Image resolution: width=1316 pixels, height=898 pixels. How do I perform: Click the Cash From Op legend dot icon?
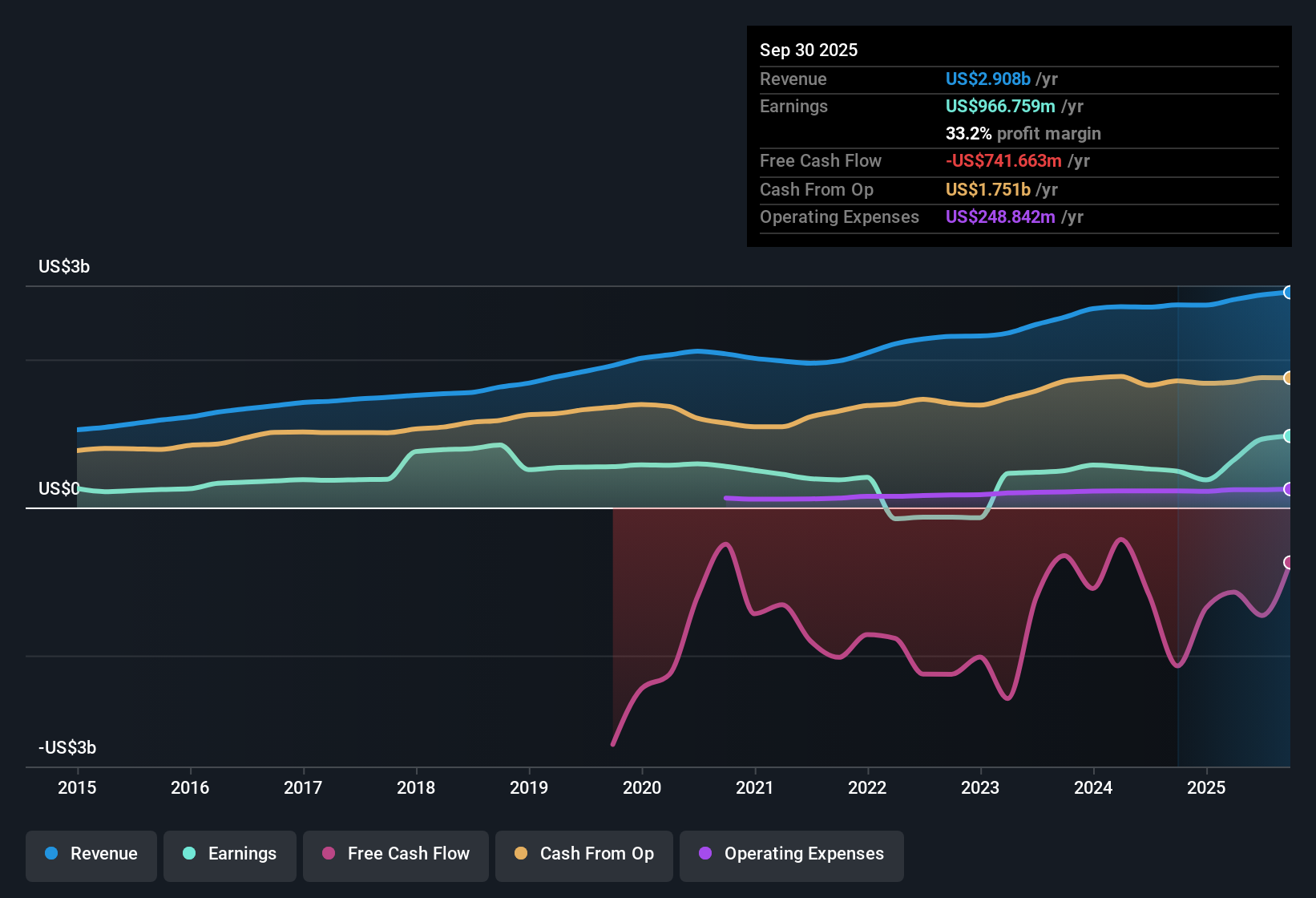pos(520,854)
